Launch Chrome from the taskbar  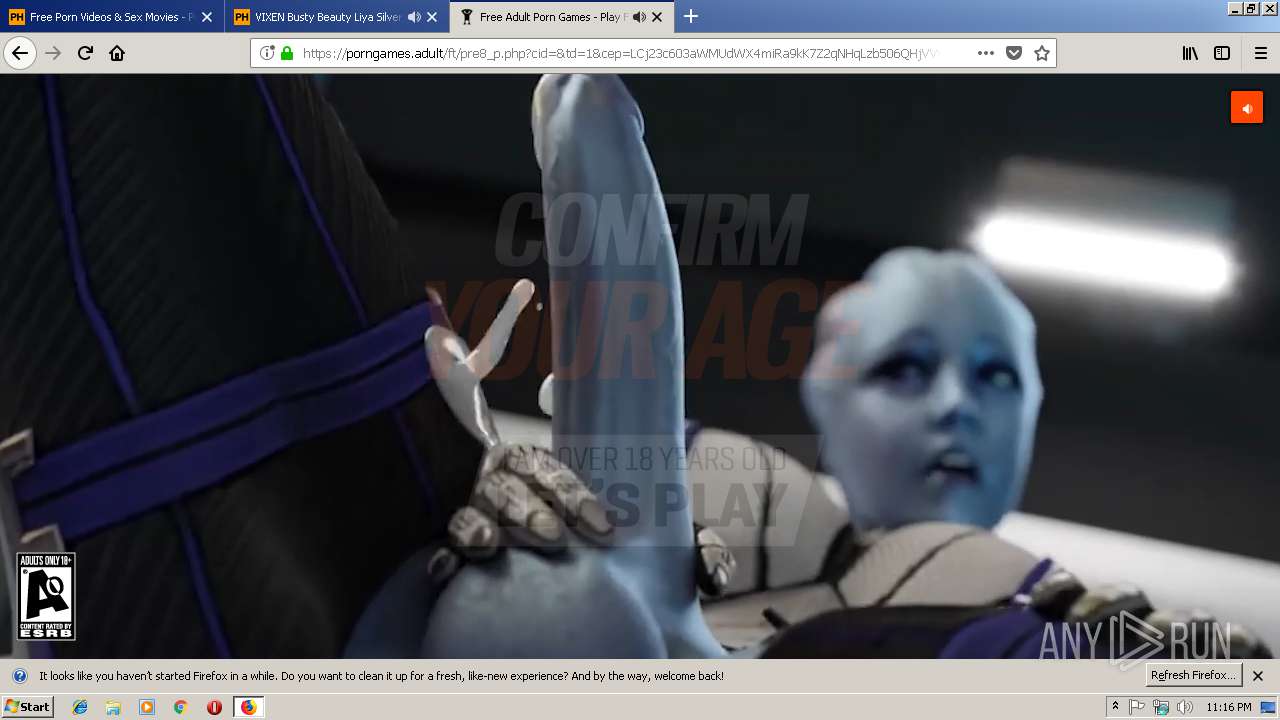click(180, 707)
